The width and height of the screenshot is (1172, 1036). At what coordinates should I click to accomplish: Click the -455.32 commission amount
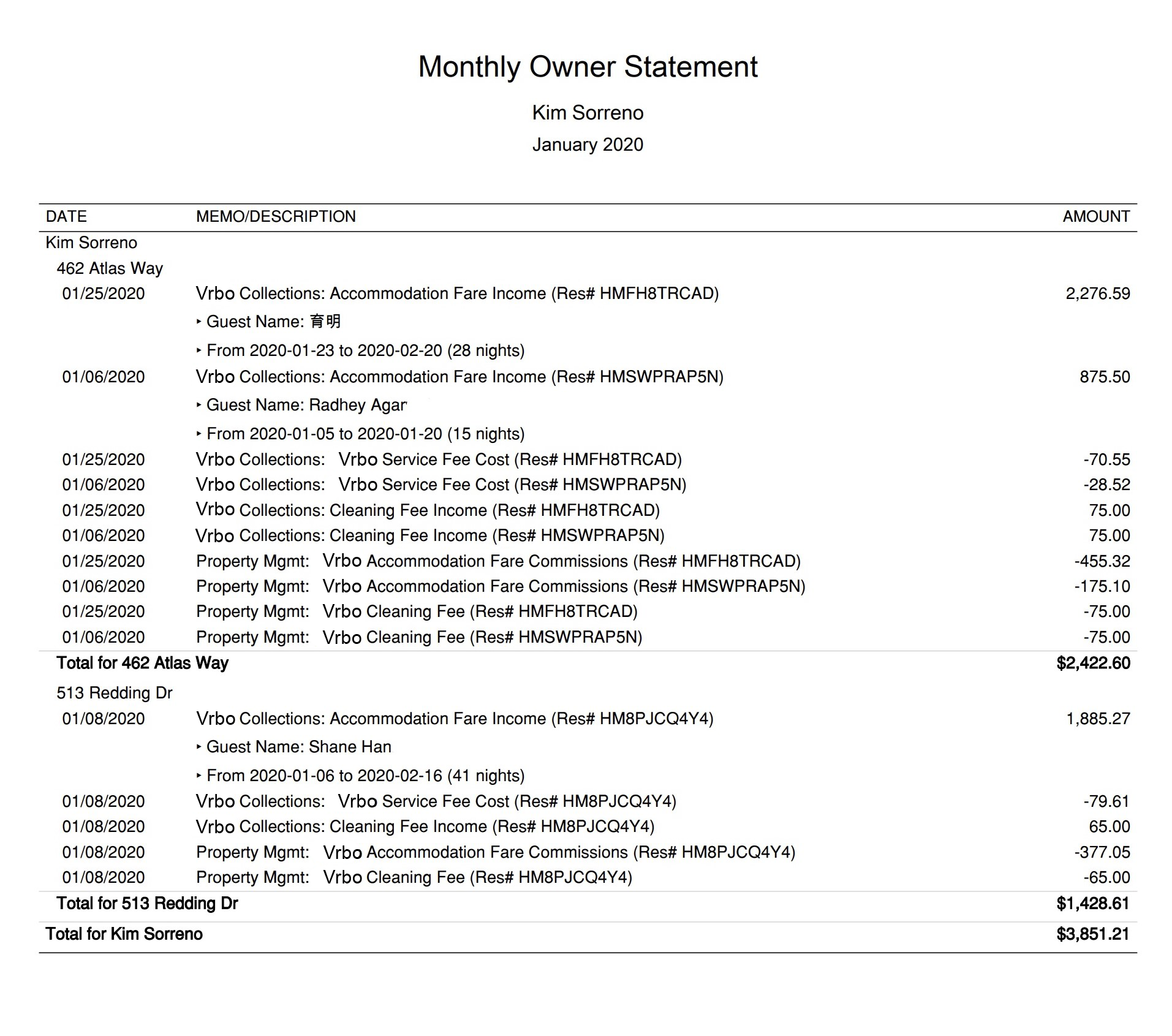pos(1102,561)
